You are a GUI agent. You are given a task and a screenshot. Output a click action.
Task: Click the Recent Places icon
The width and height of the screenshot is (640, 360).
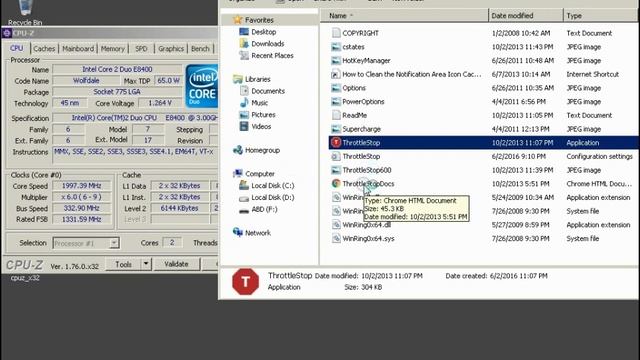pyautogui.click(x=244, y=55)
